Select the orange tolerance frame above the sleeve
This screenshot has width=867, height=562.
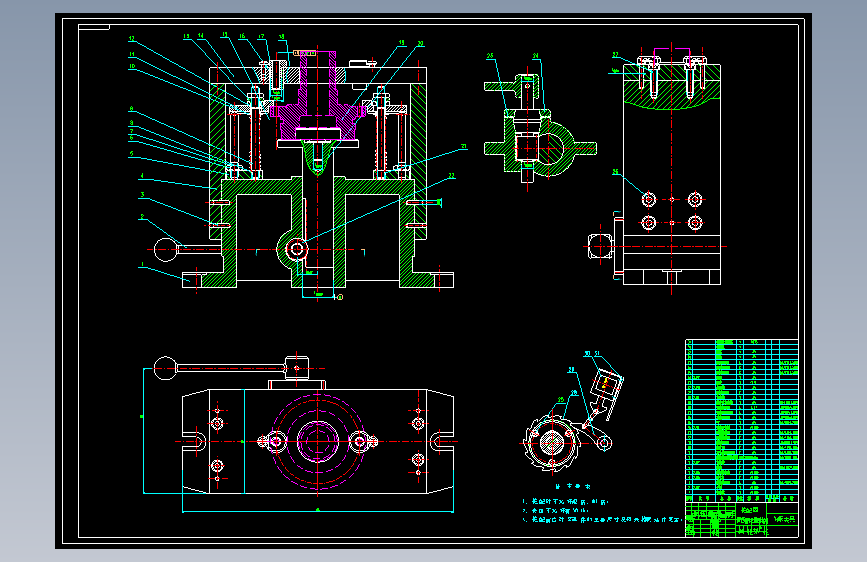[305, 53]
